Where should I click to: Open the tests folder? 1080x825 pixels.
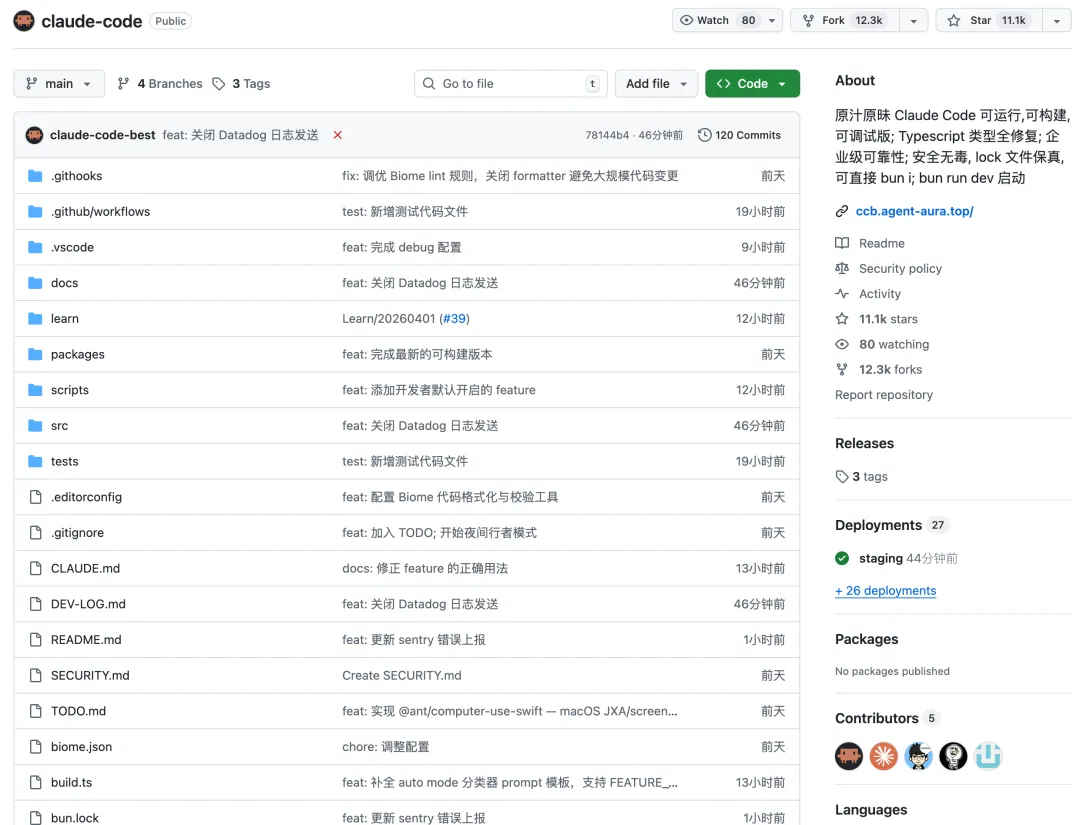point(64,461)
